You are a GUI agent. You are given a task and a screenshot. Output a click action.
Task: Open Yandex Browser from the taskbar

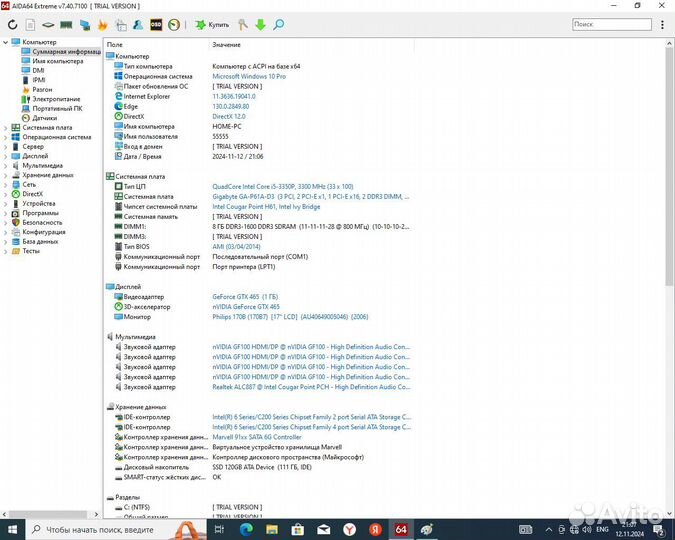coord(349,529)
